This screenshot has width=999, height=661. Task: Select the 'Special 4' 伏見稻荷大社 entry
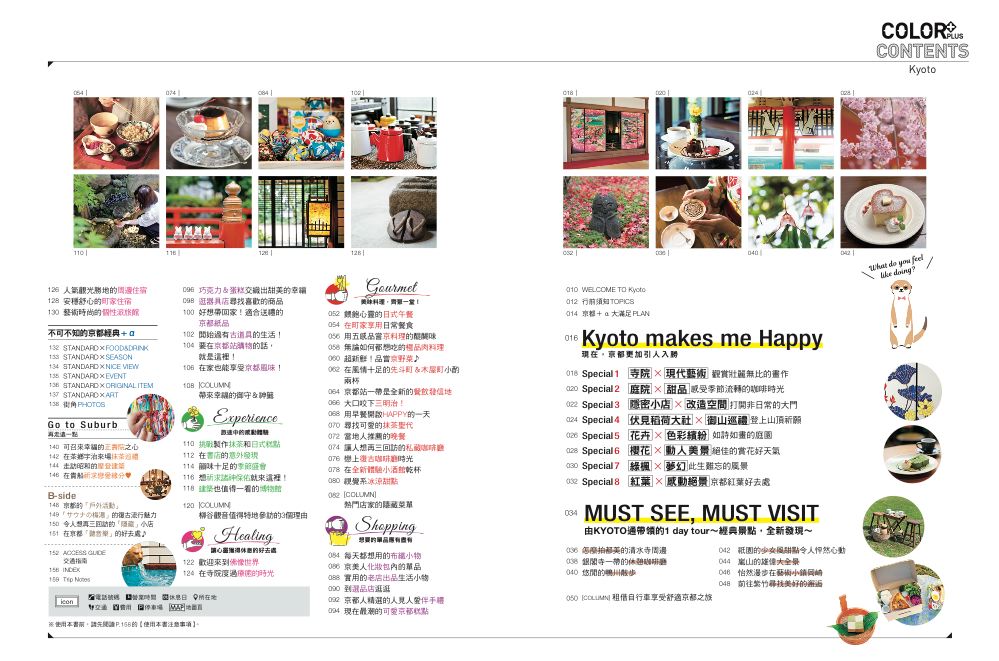pos(684,420)
